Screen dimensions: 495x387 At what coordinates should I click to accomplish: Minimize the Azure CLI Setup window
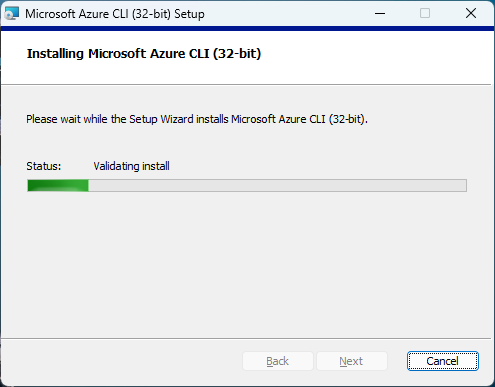(x=380, y=13)
